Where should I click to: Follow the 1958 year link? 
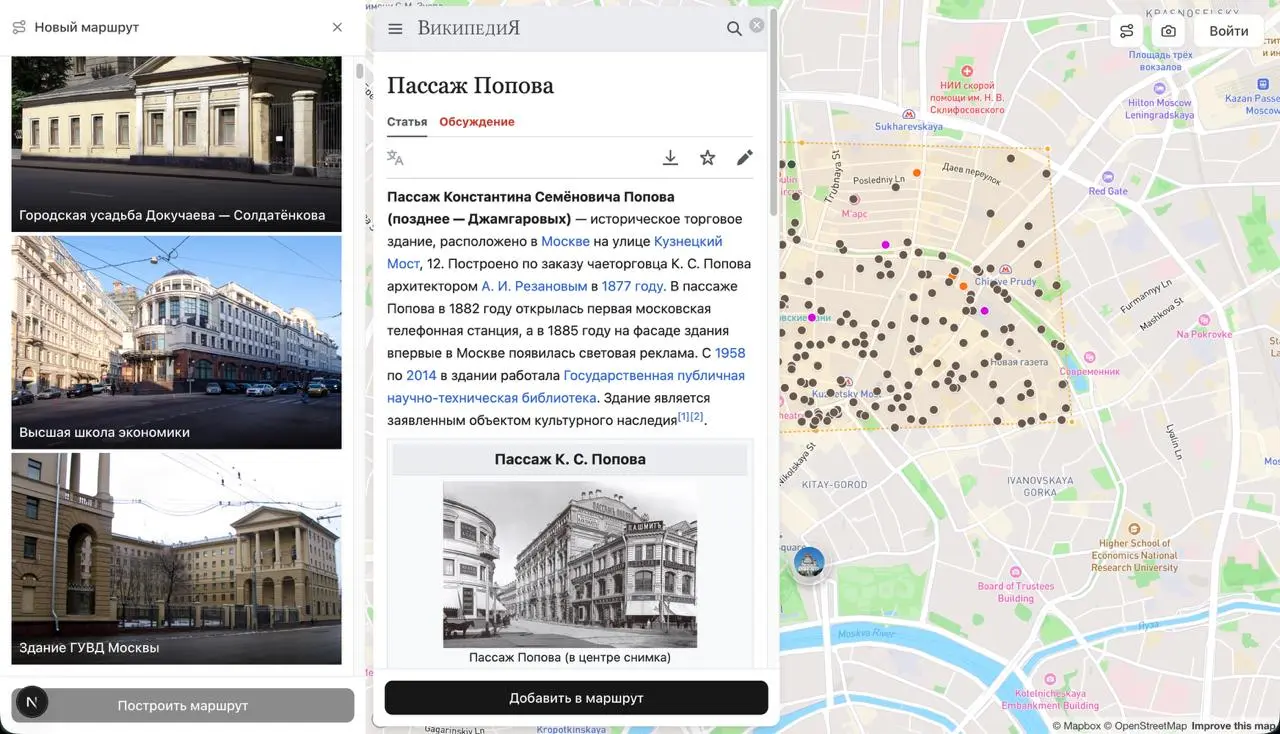click(x=730, y=353)
